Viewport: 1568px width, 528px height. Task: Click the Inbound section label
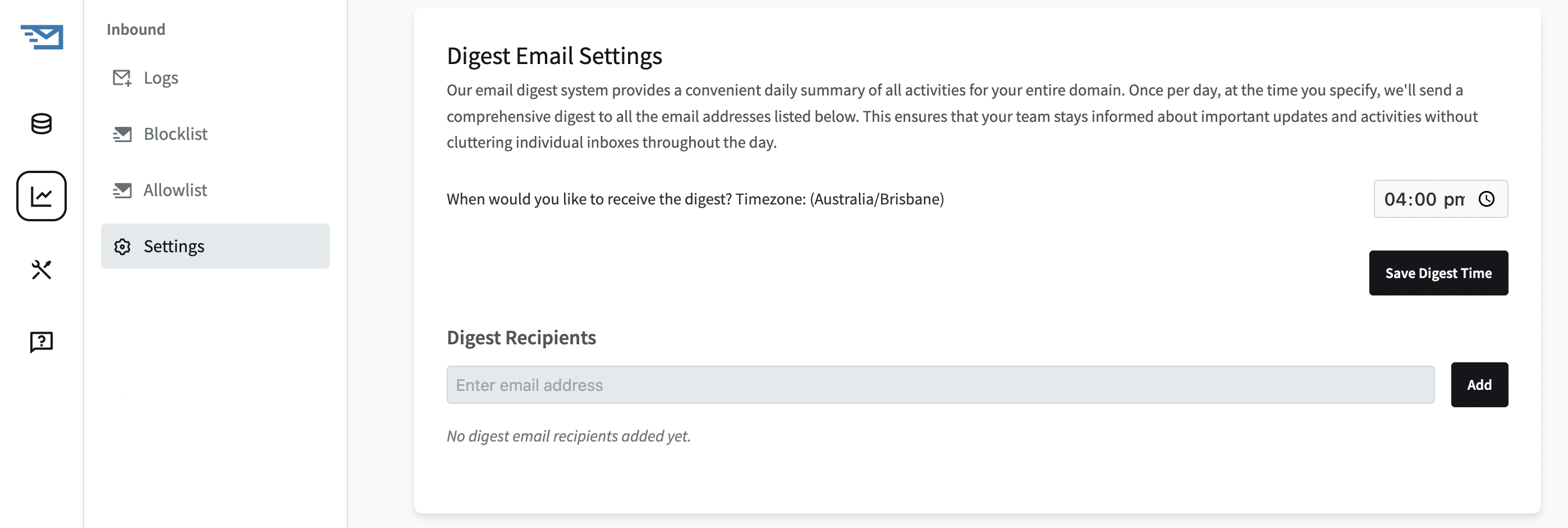(136, 29)
